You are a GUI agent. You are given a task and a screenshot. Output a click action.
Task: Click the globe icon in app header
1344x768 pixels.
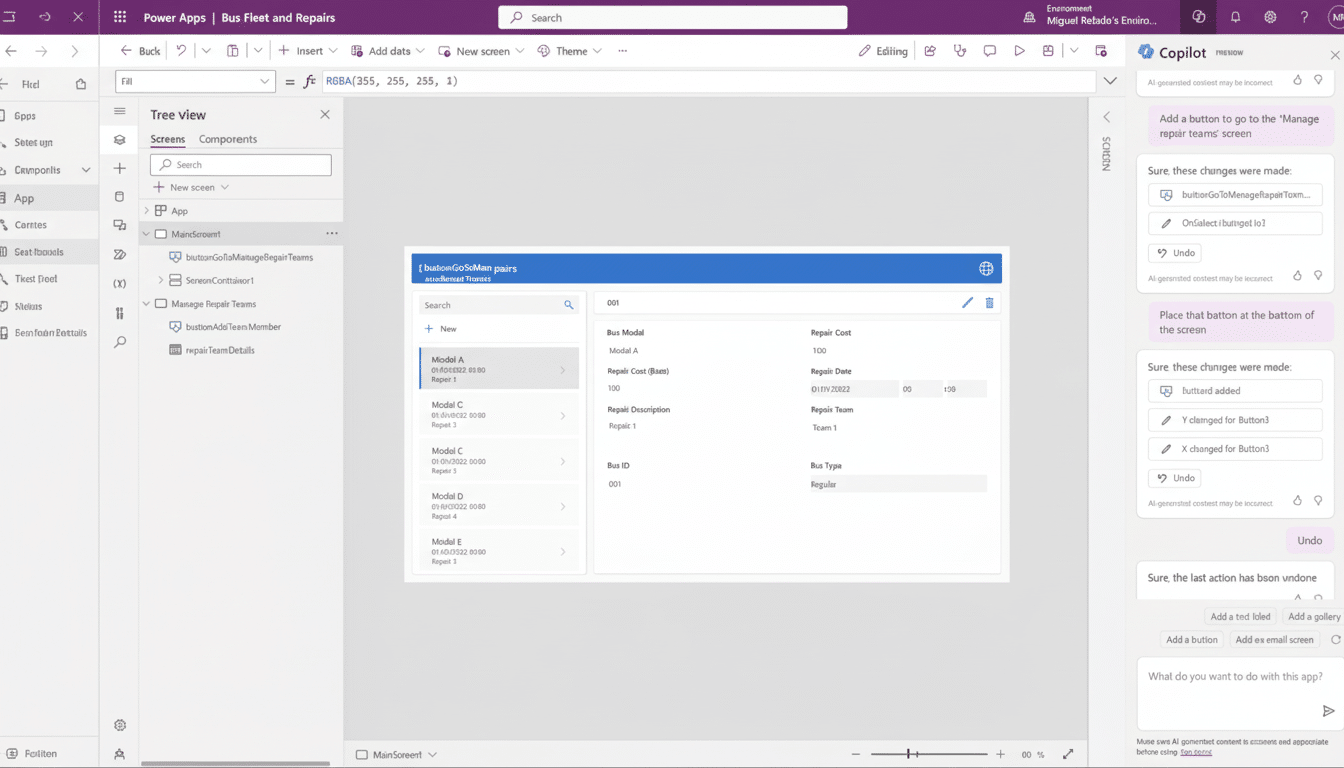(x=986, y=268)
